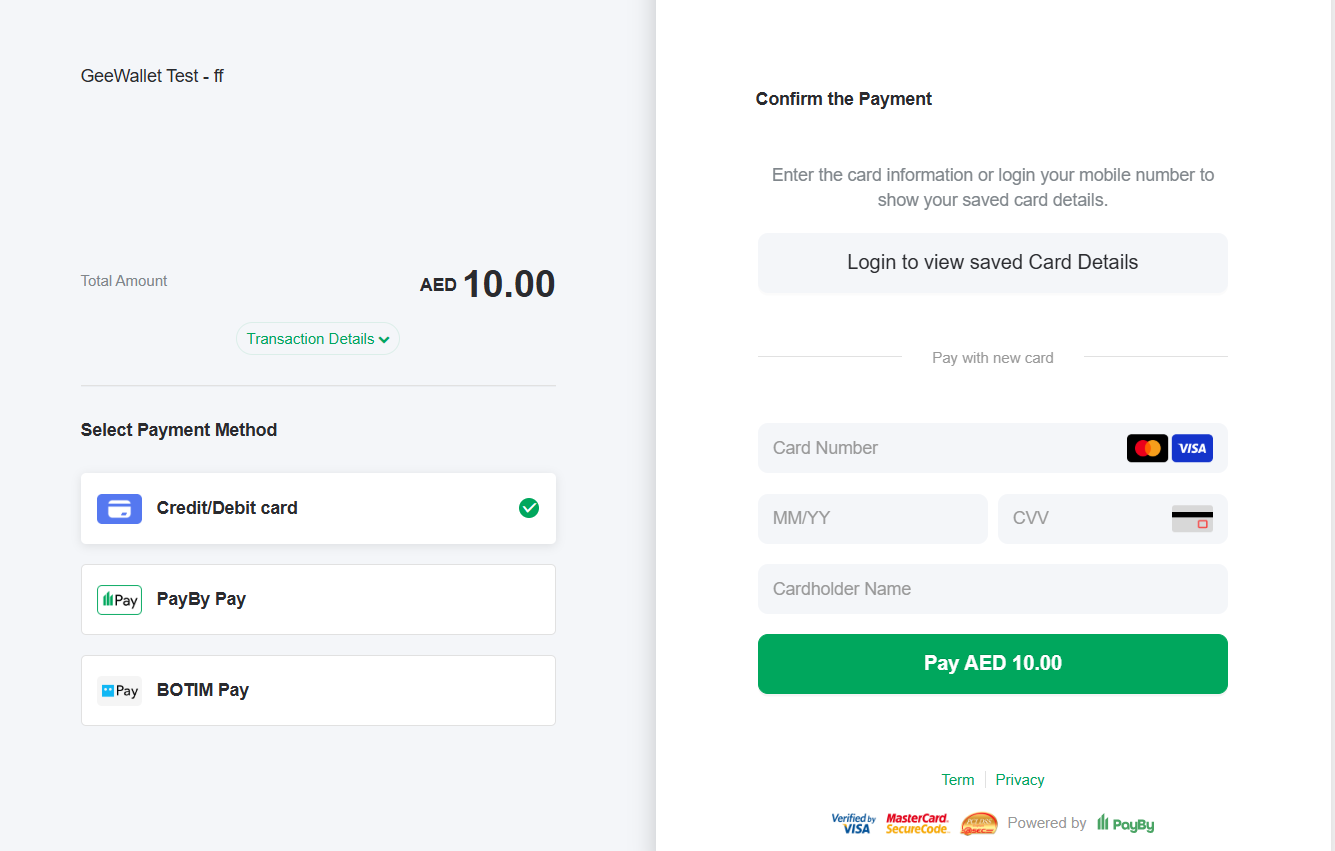Click the PayBy logo in footer

coord(1126,823)
